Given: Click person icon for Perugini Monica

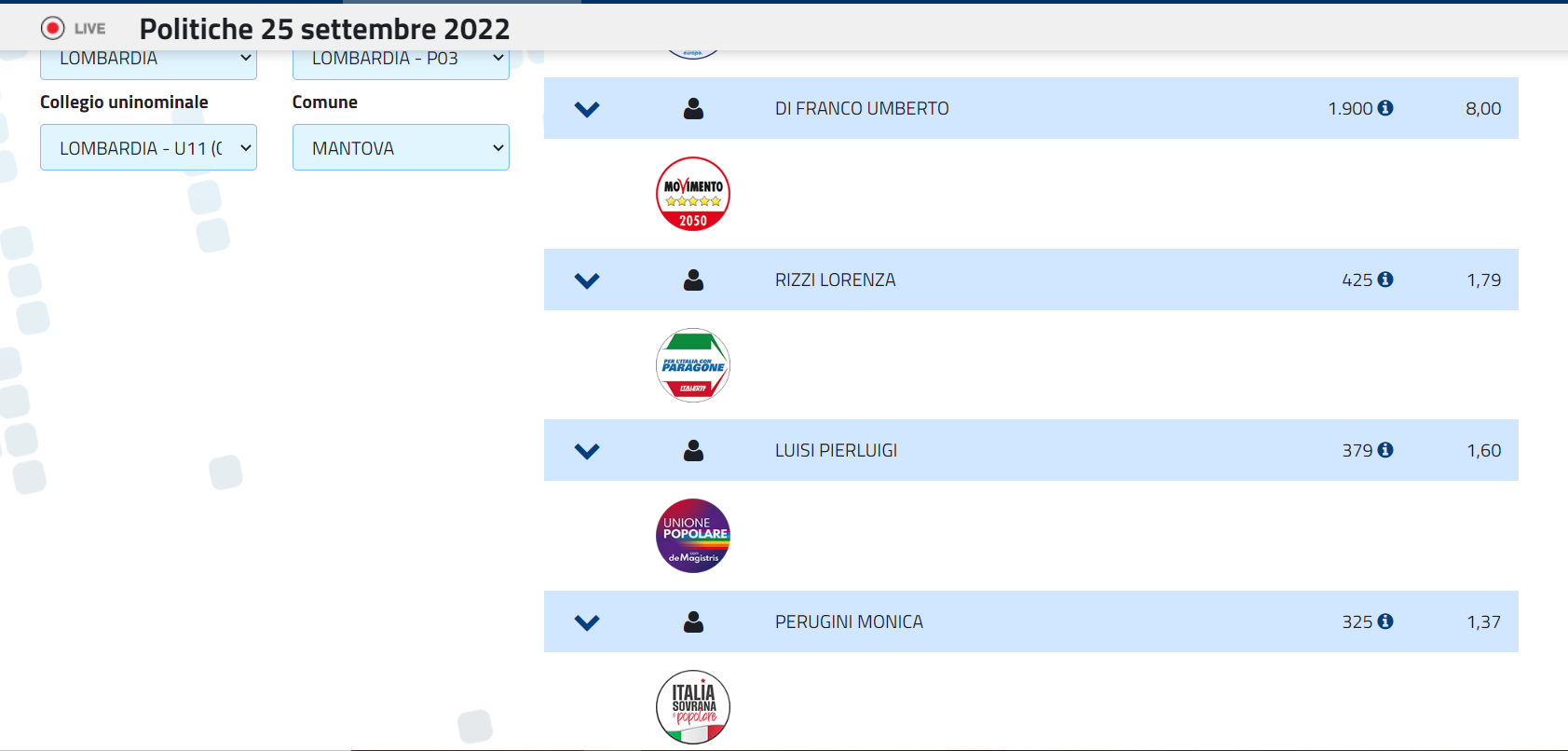Looking at the screenshot, I should click(x=693, y=622).
